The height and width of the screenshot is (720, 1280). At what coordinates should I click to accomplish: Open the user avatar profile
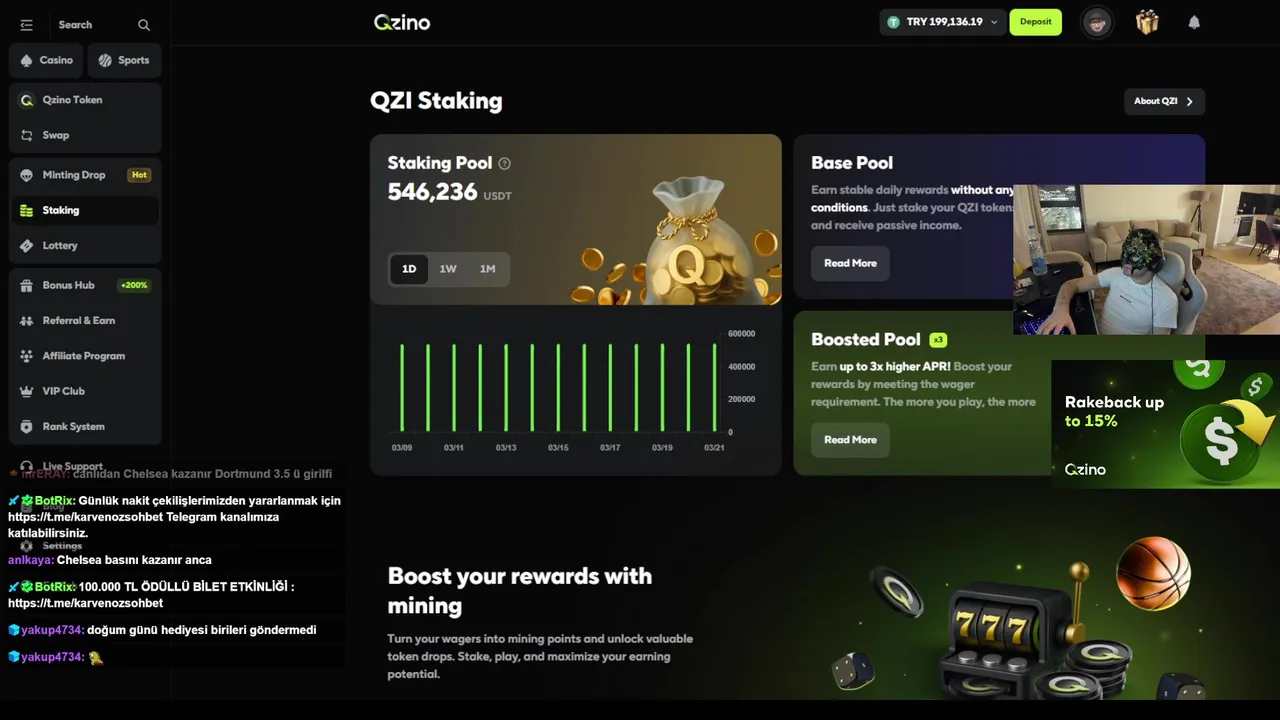1097,22
